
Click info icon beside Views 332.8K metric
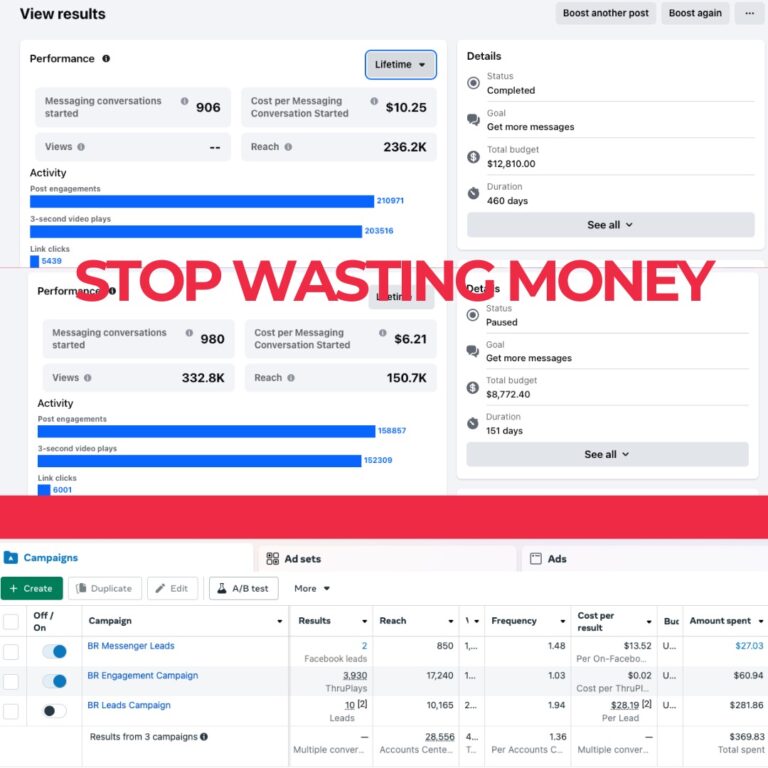[88, 378]
